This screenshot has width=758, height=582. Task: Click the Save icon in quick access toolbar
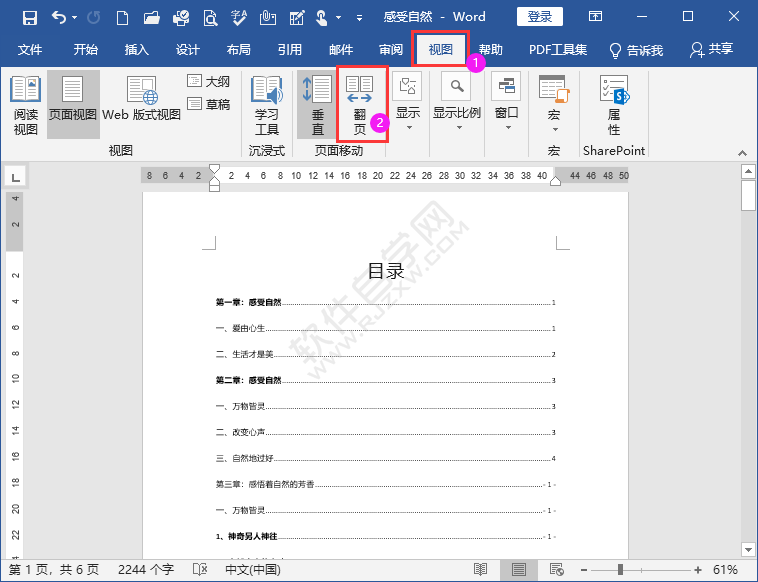click(x=30, y=18)
